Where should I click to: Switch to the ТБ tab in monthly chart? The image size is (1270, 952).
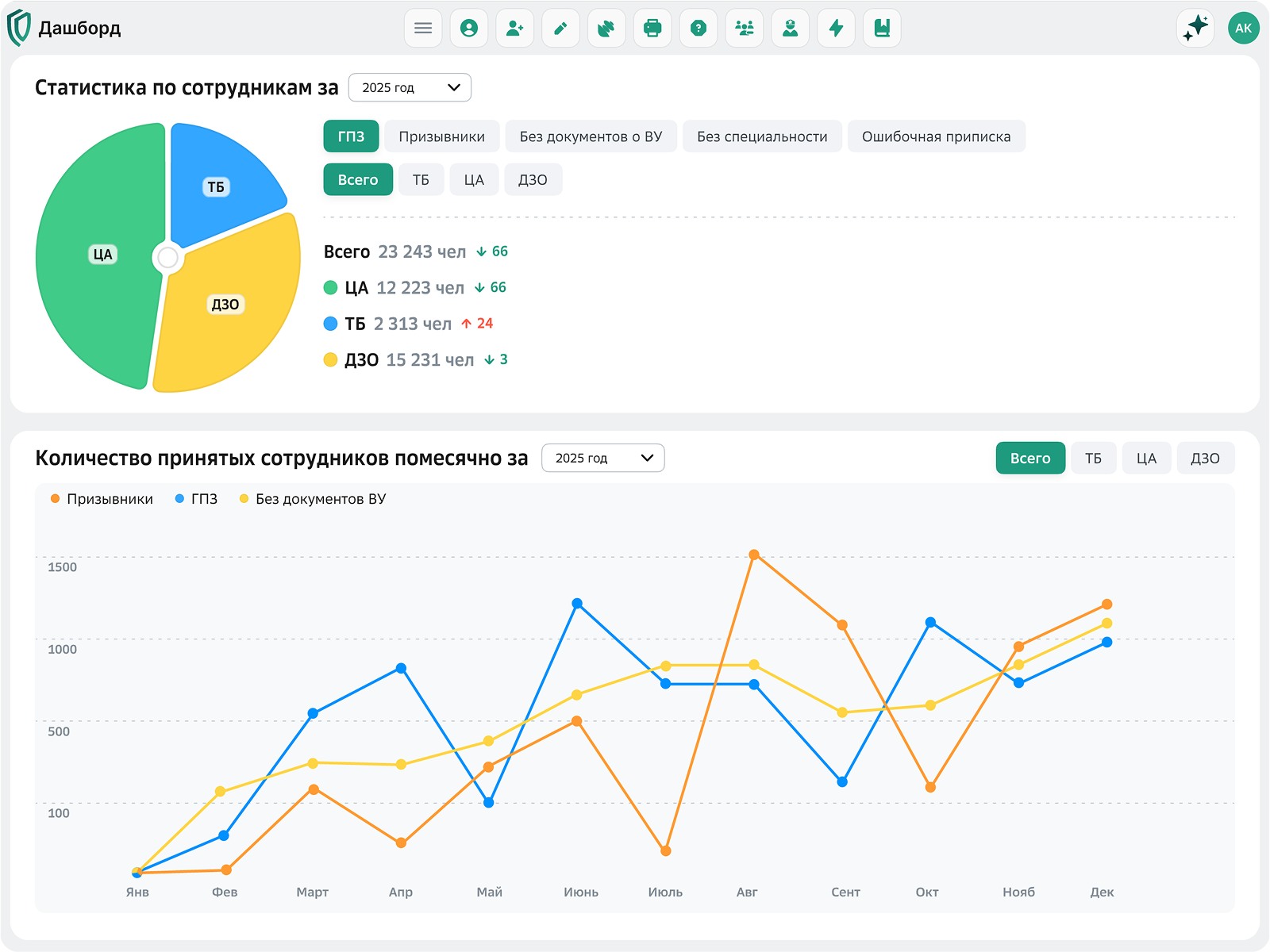[1094, 458]
